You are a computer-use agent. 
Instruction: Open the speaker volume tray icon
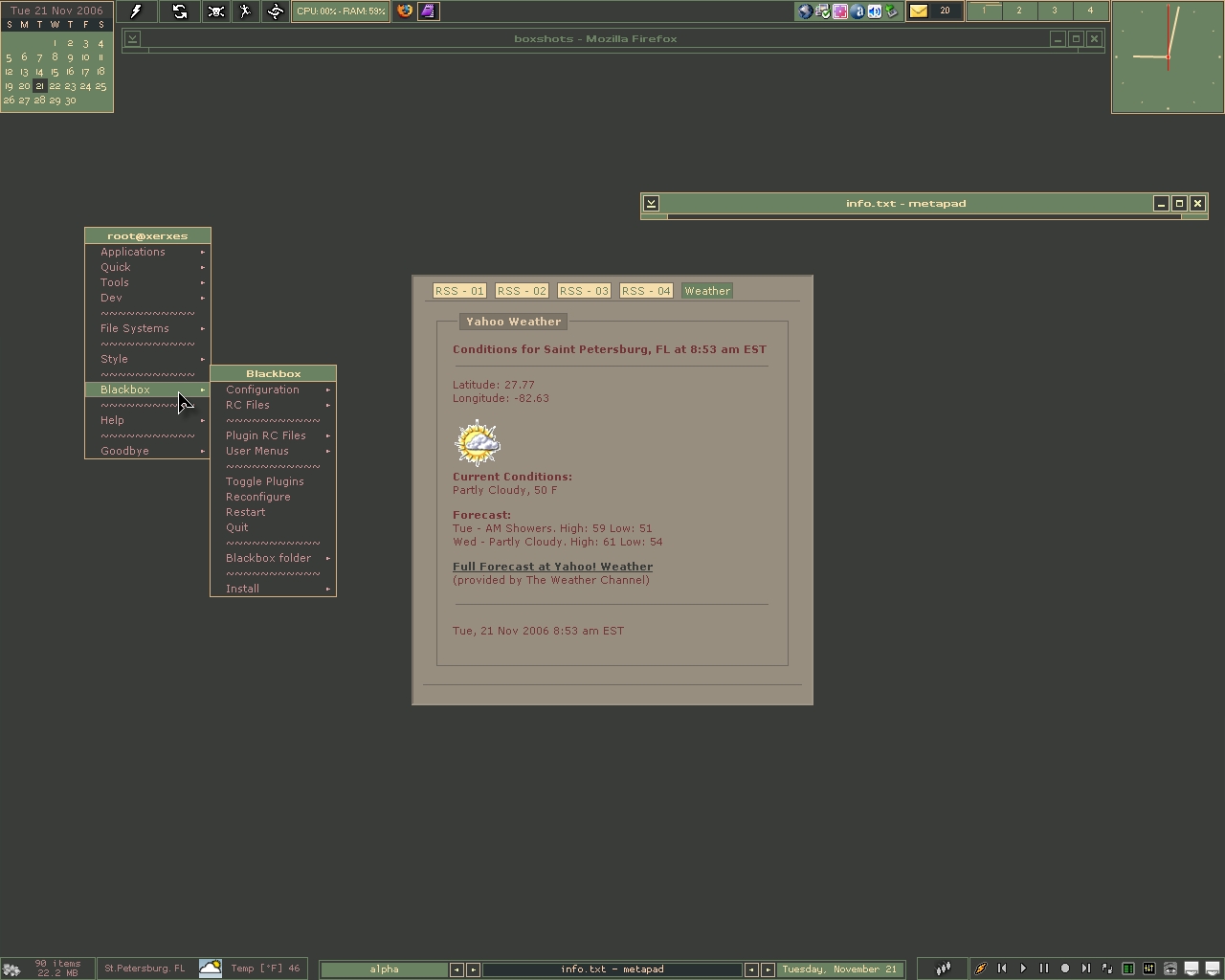[875, 11]
